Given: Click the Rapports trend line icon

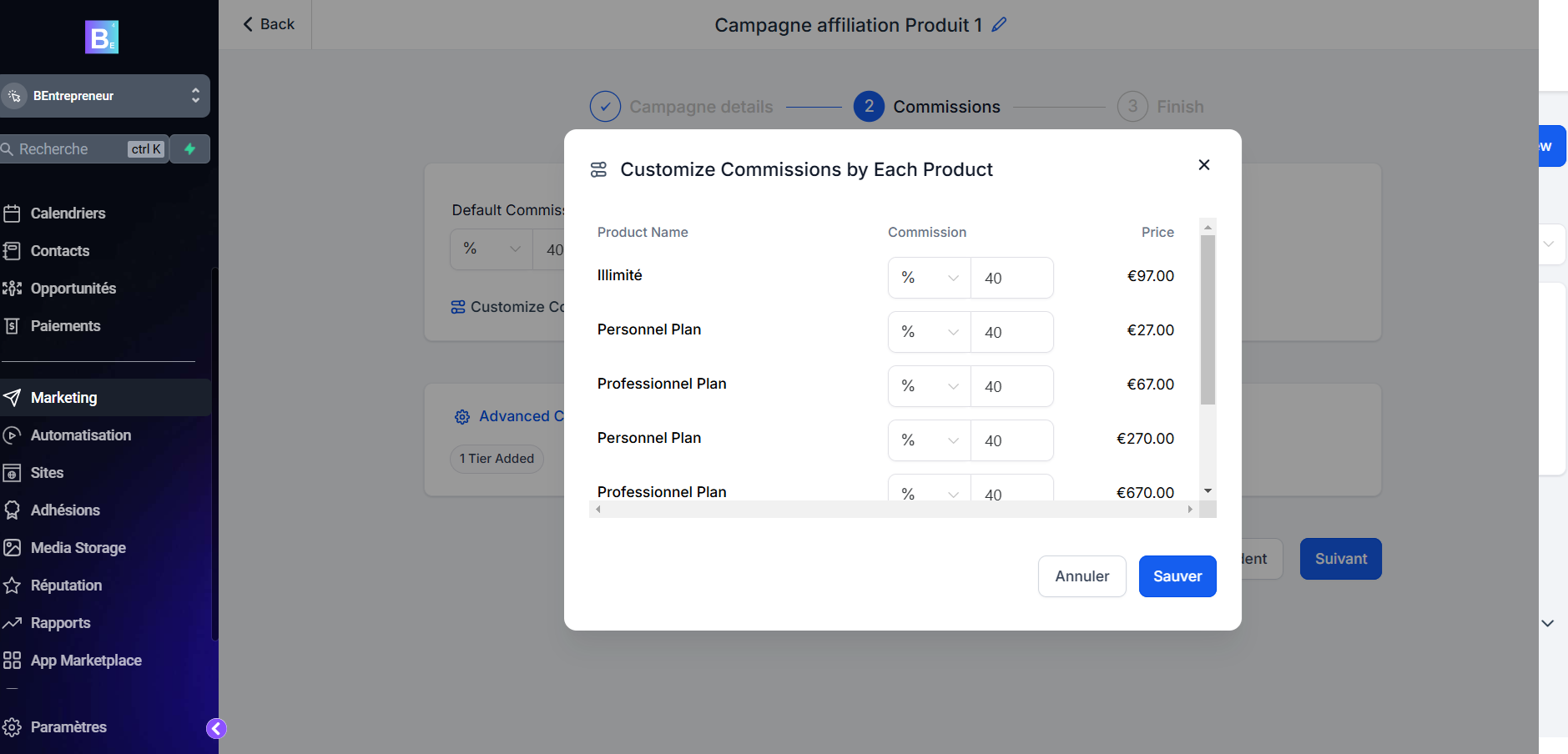Looking at the screenshot, I should (x=12, y=623).
